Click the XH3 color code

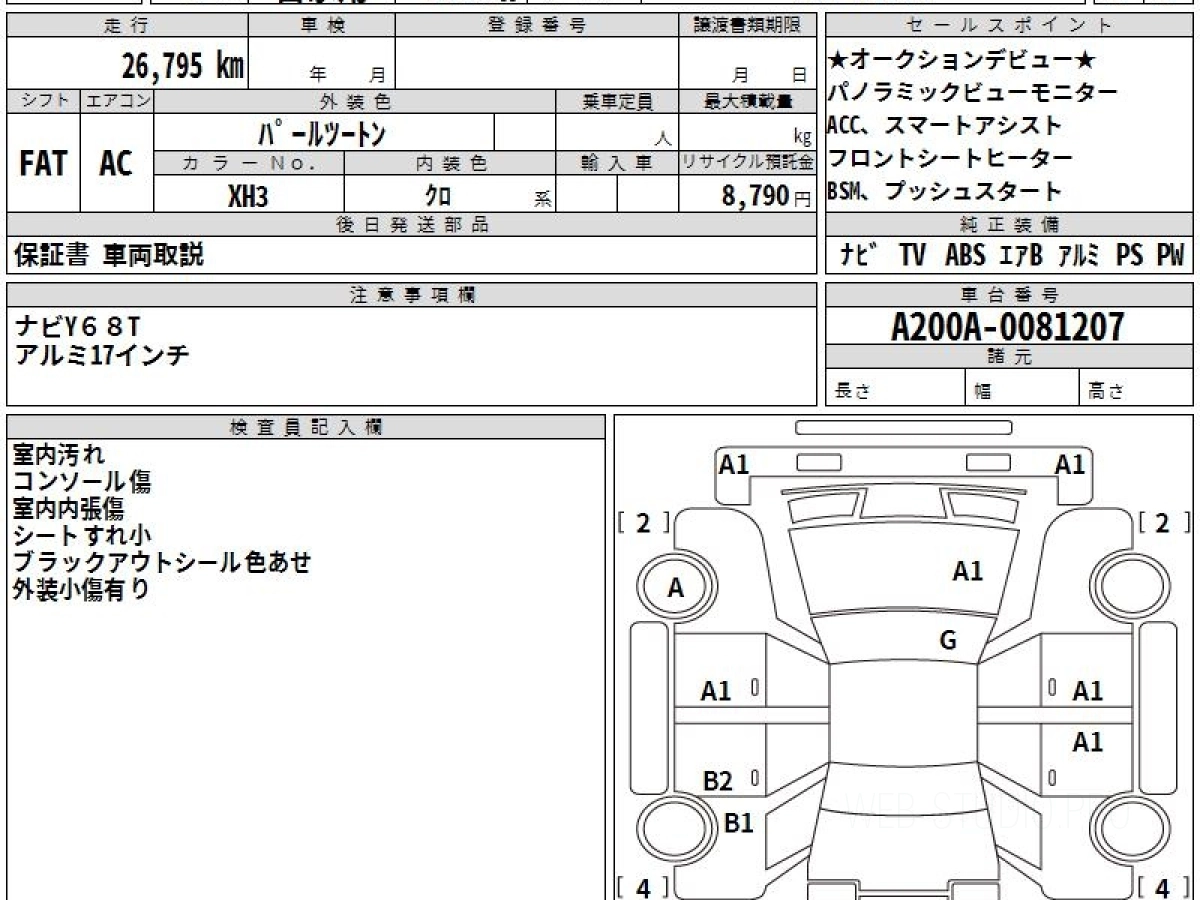click(248, 196)
